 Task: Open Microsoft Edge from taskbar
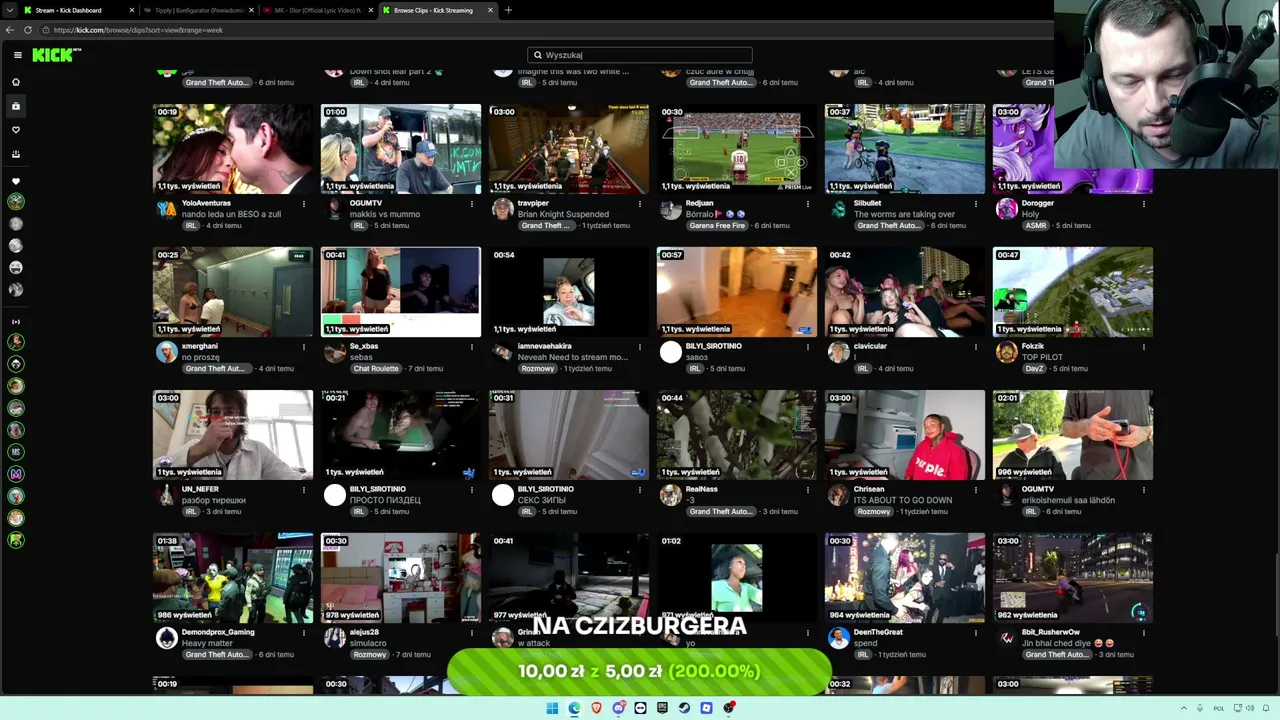[574, 708]
